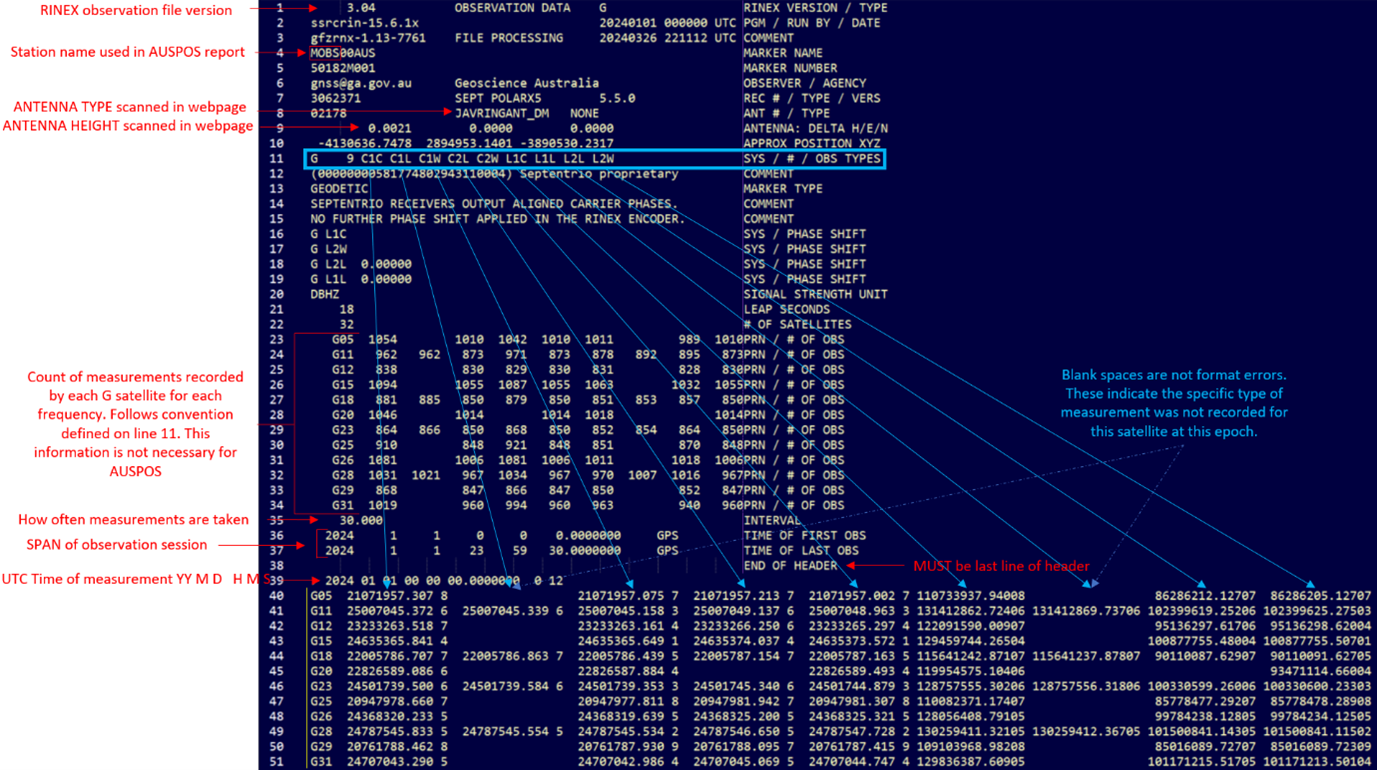Click the 30.000 interval value
The image size is (1377, 770).
coord(361,520)
